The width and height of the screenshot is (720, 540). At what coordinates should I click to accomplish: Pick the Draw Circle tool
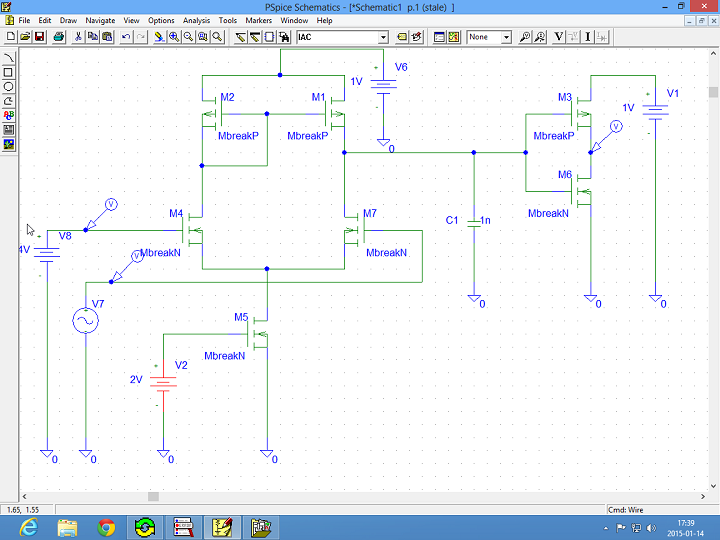point(9,86)
